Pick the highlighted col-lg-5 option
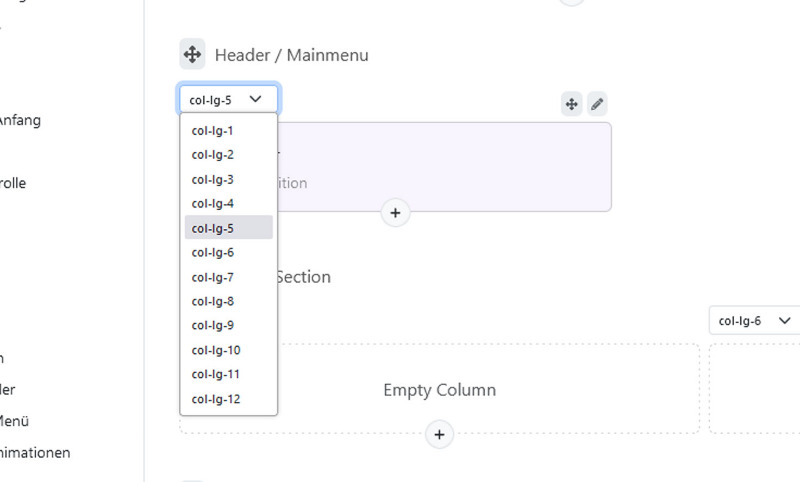 tap(229, 227)
